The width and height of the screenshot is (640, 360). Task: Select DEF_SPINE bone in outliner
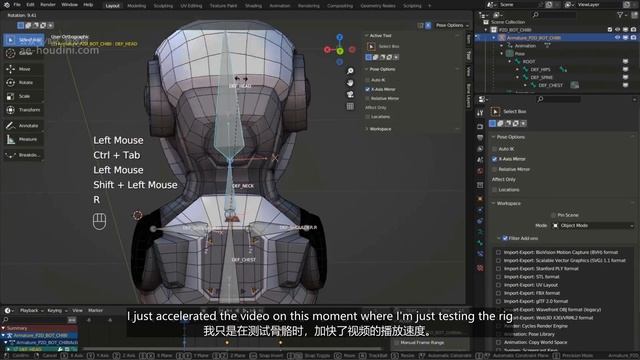click(x=541, y=78)
